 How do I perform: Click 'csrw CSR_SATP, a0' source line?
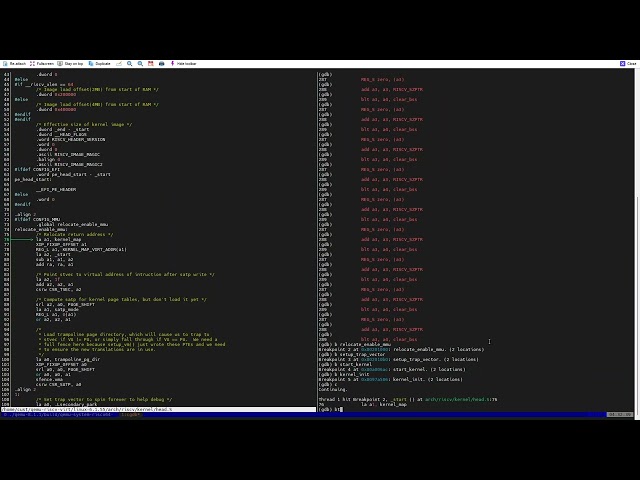point(58,384)
